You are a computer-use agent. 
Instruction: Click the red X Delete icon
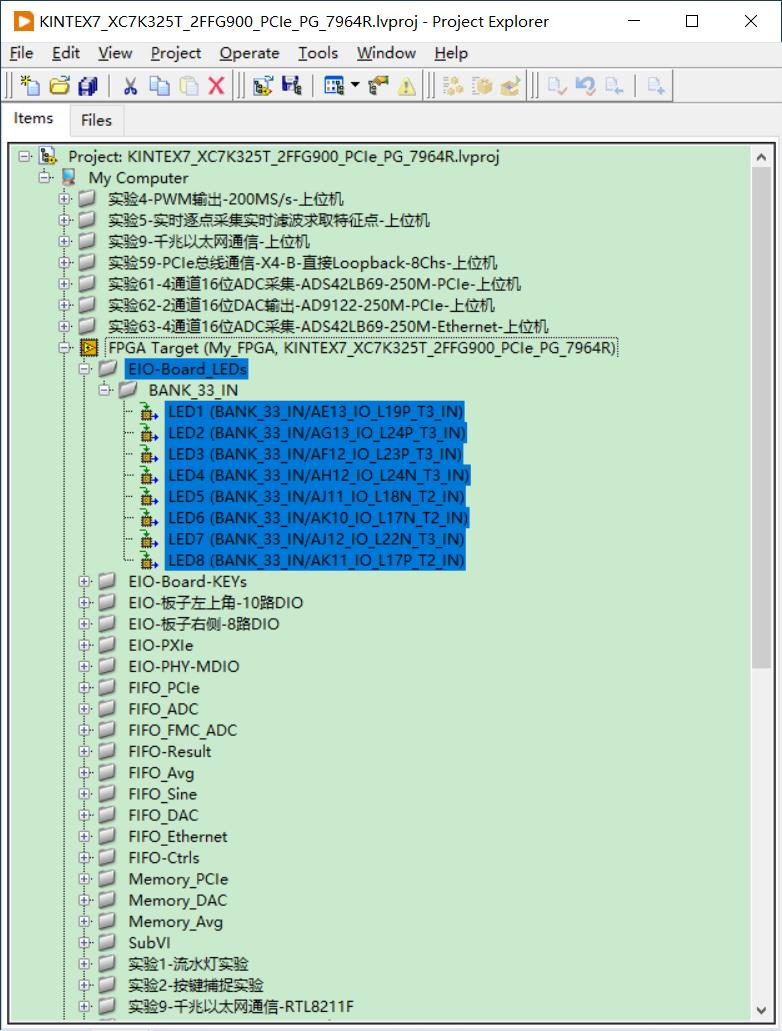click(x=216, y=85)
